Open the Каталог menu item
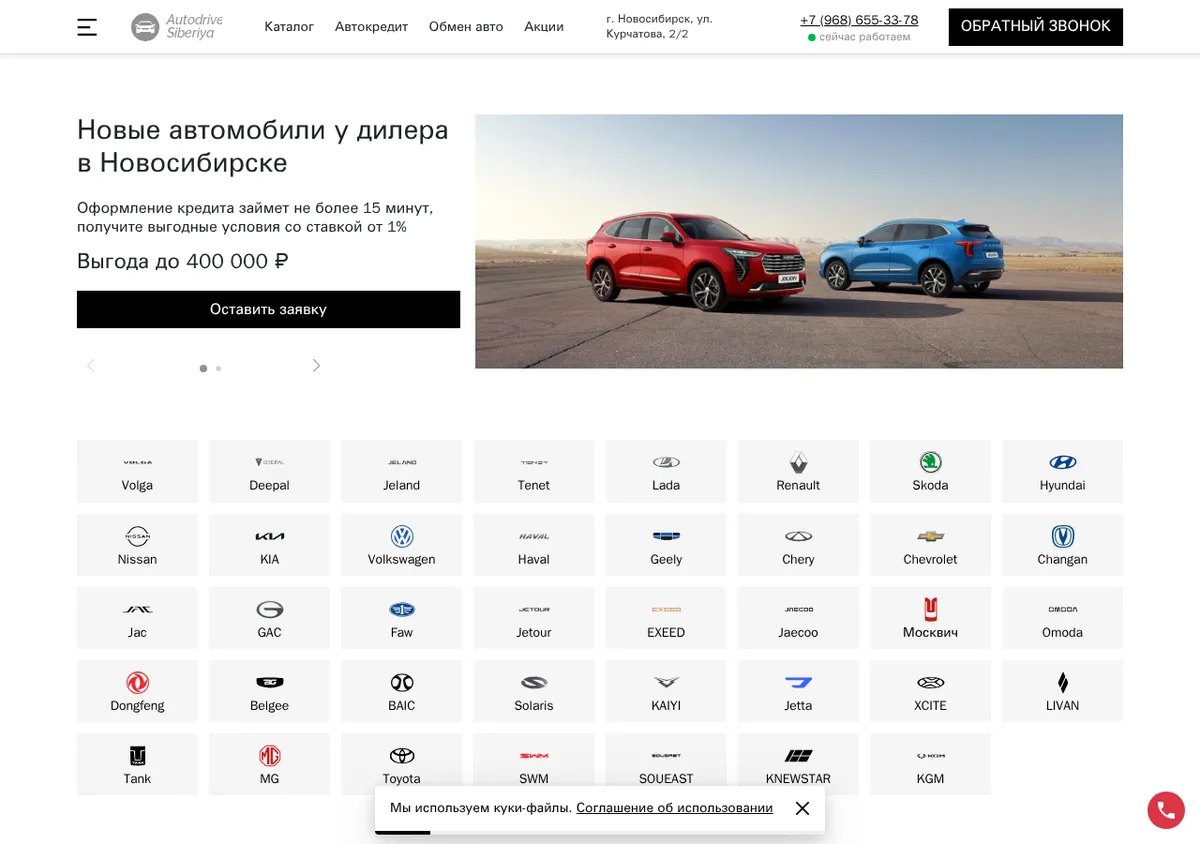The height and width of the screenshot is (844, 1200). 289,27
